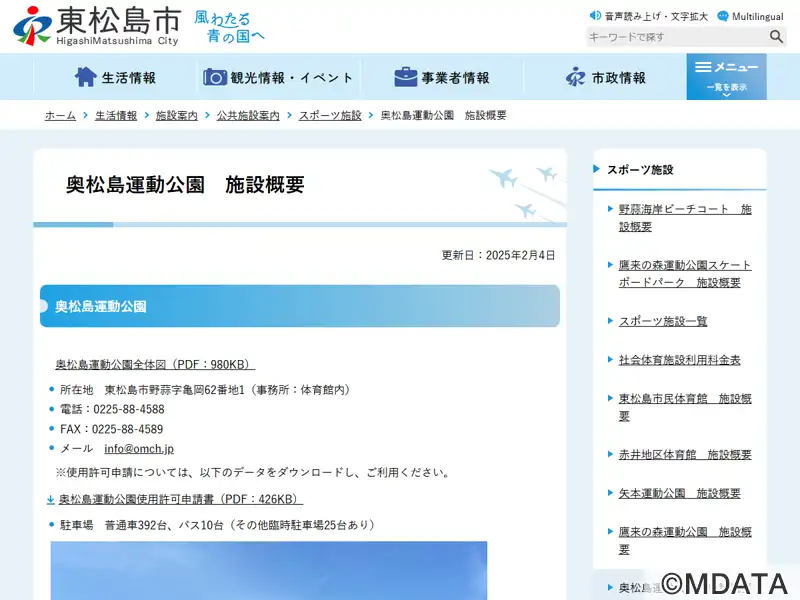
Task: Open the 市政情報 navigation menu
Action: point(606,77)
